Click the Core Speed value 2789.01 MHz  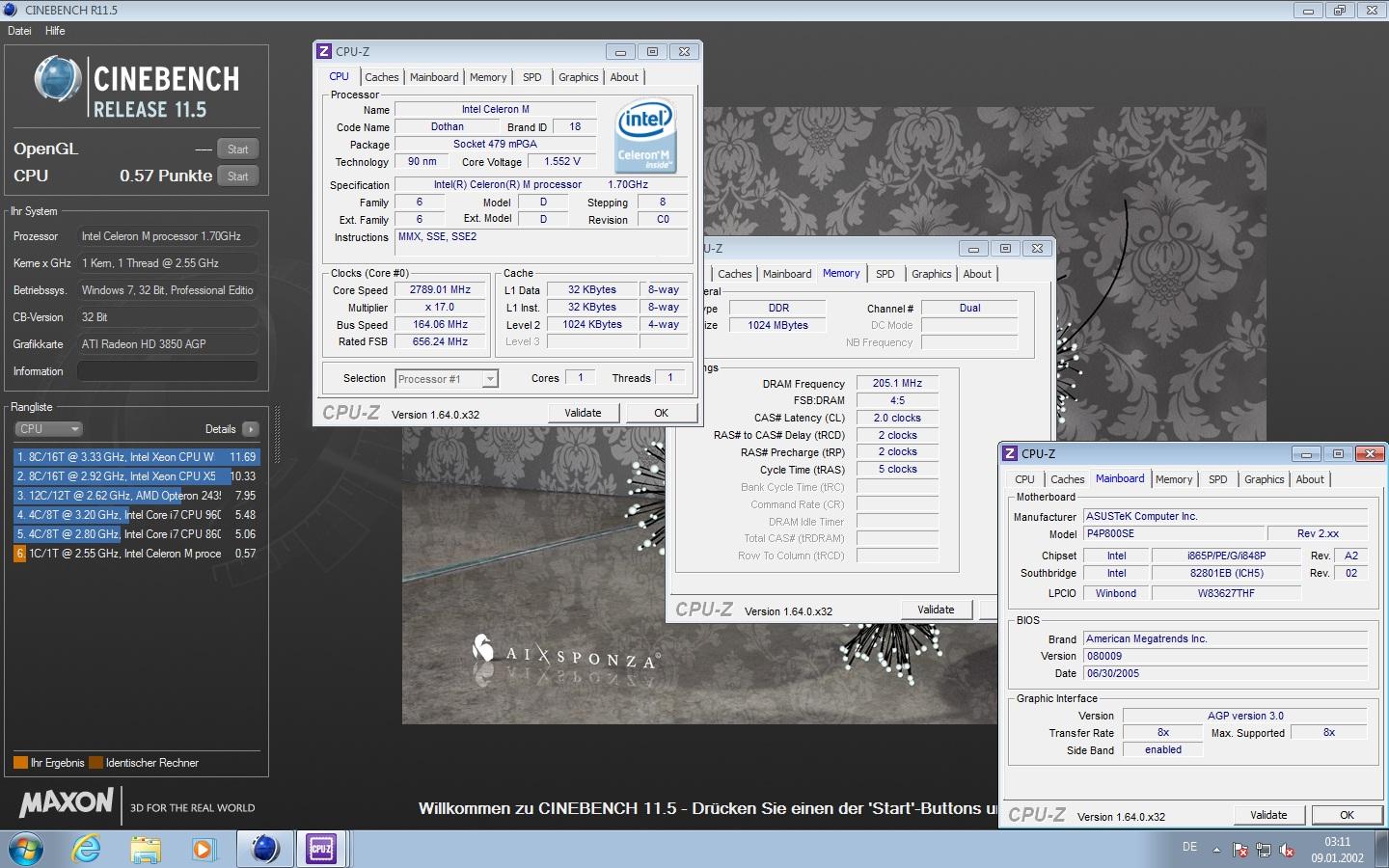coord(440,289)
